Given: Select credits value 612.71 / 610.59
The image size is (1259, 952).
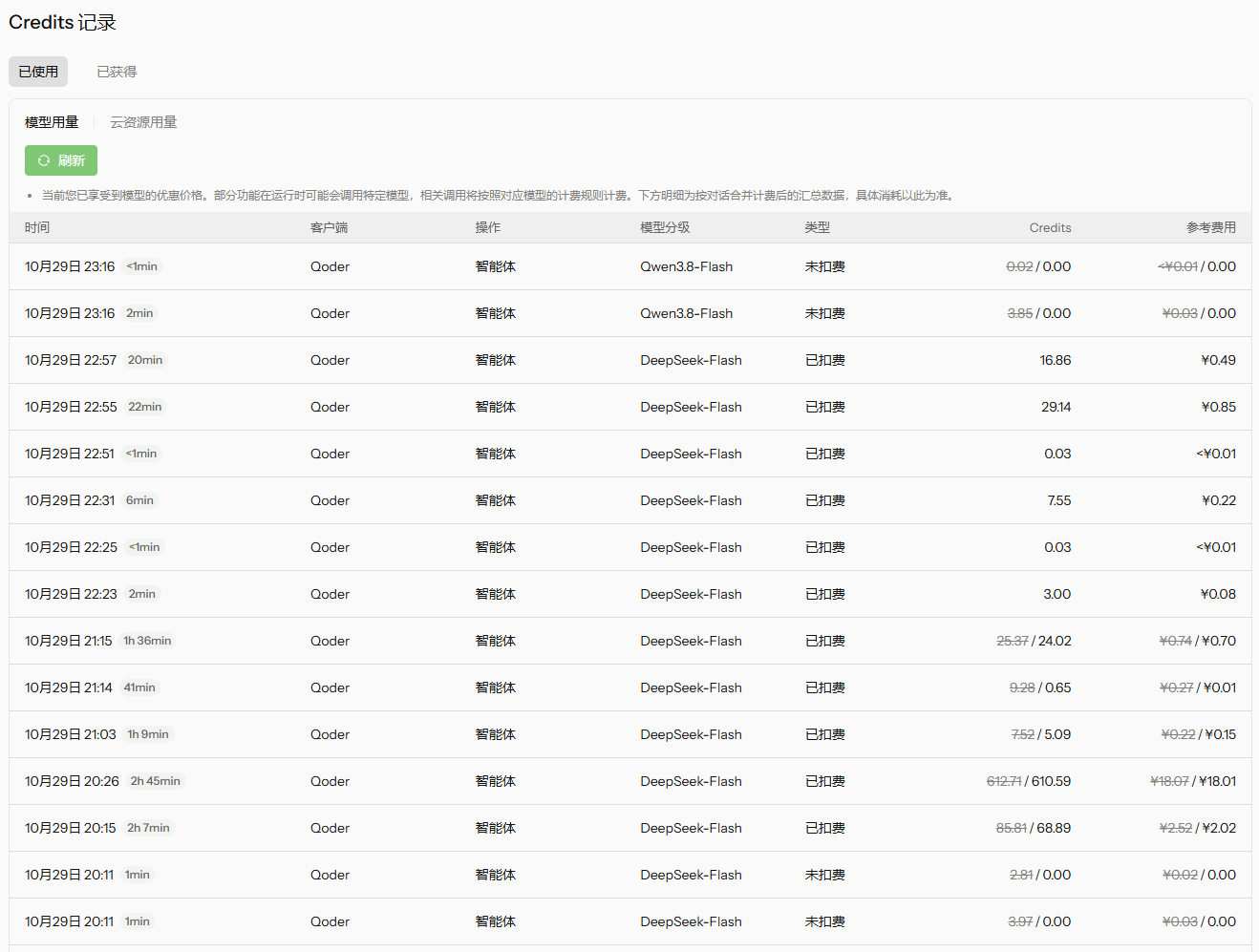Looking at the screenshot, I should pyautogui.click(x=1029, y=781).
